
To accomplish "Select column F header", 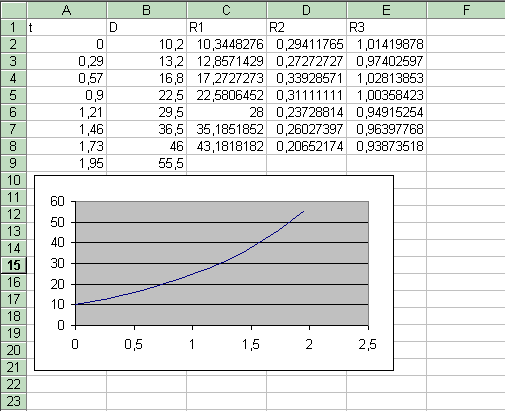I will (x=466, y=10).
